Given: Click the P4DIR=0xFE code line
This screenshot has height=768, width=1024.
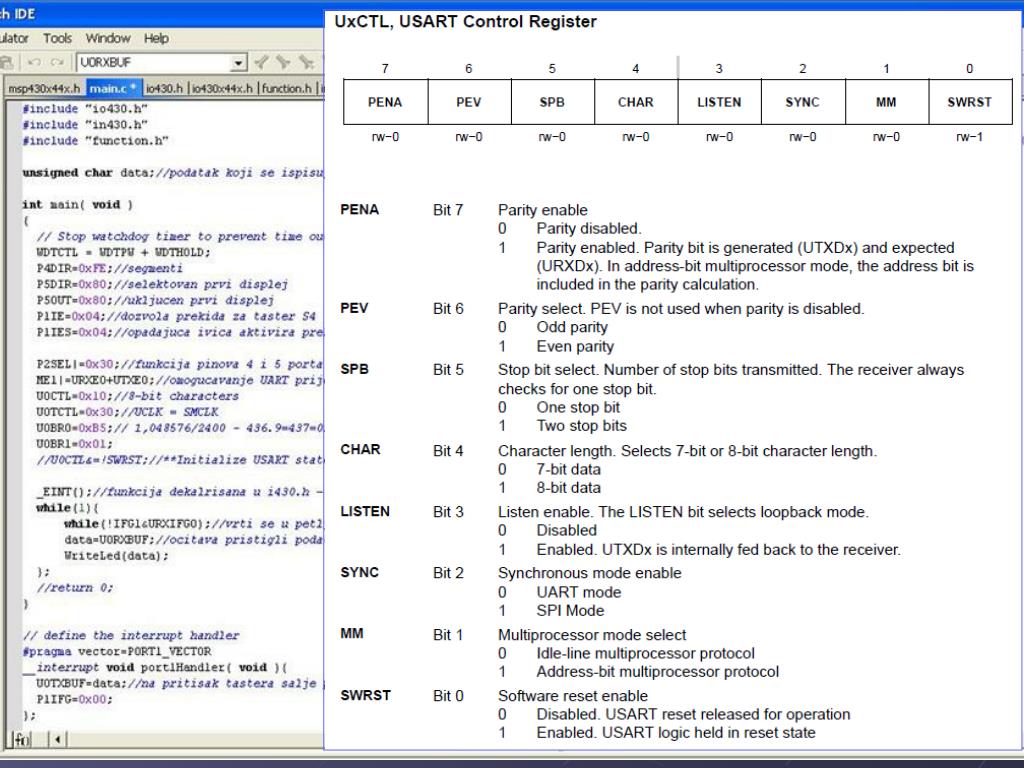Looking at the screenshot, I should pyautogui.click(x=109, y=268).
